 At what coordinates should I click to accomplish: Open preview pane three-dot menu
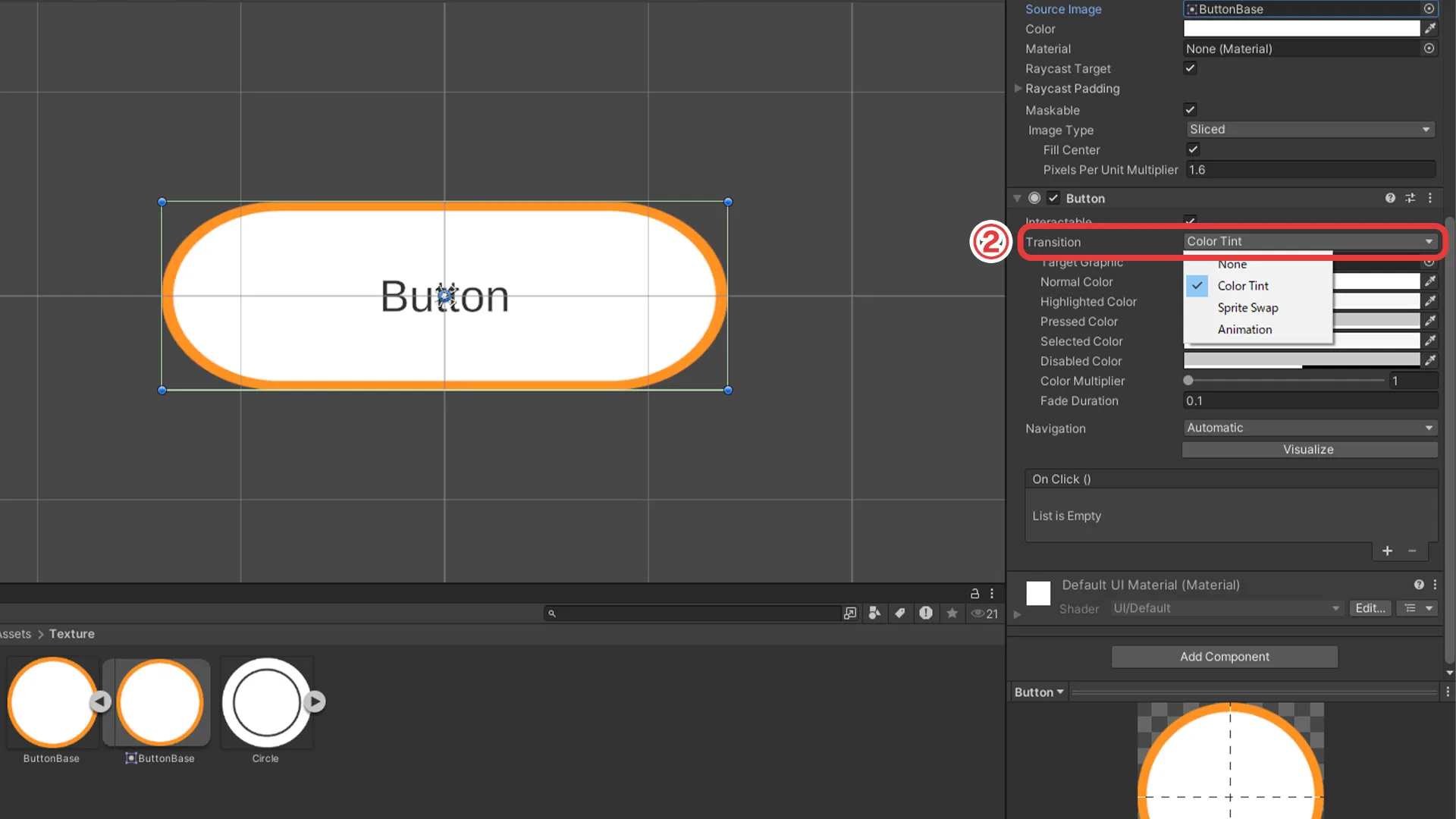1448,692
